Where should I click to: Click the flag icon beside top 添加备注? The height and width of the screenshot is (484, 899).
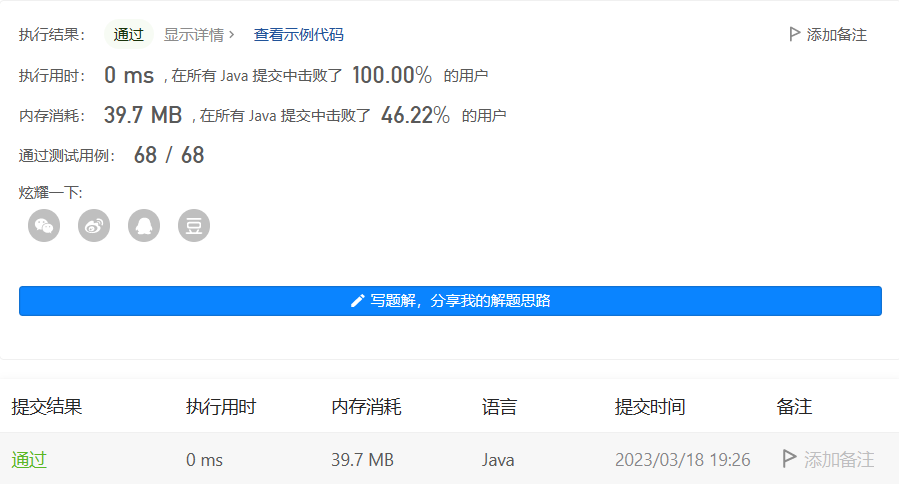(795, 34)
